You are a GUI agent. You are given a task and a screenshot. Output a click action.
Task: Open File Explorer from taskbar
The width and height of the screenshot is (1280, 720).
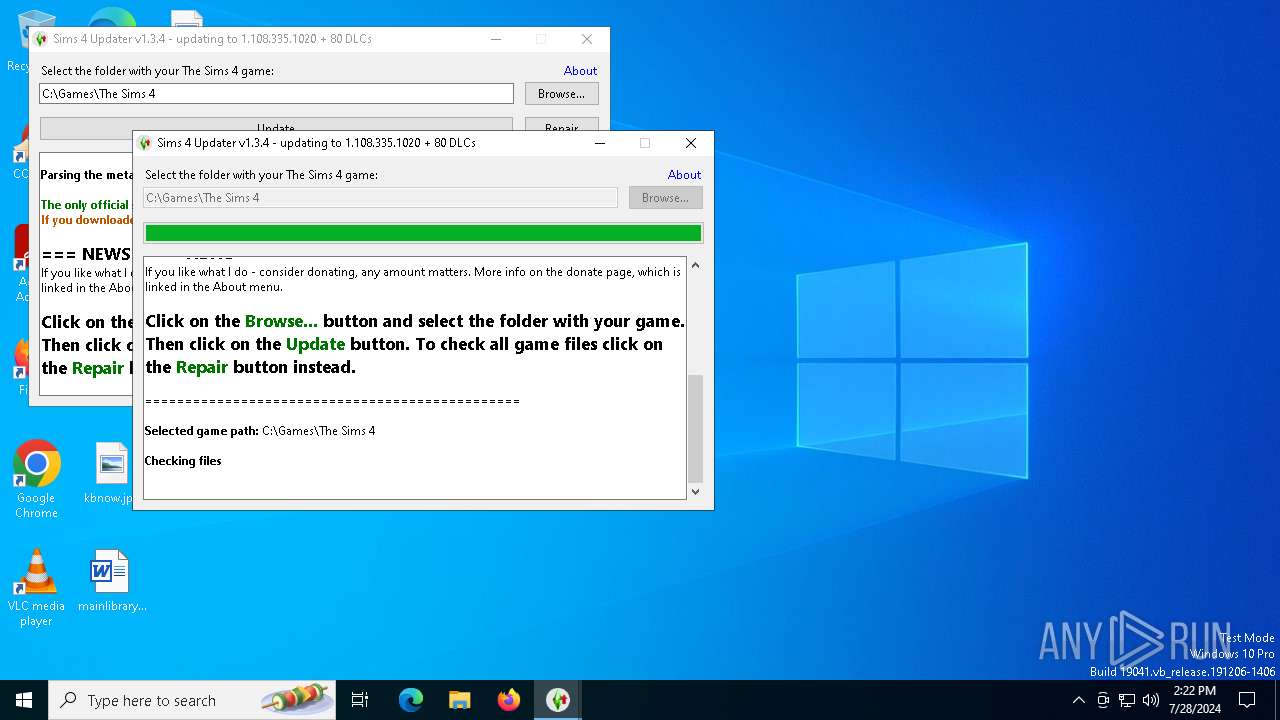pos(459,700)
